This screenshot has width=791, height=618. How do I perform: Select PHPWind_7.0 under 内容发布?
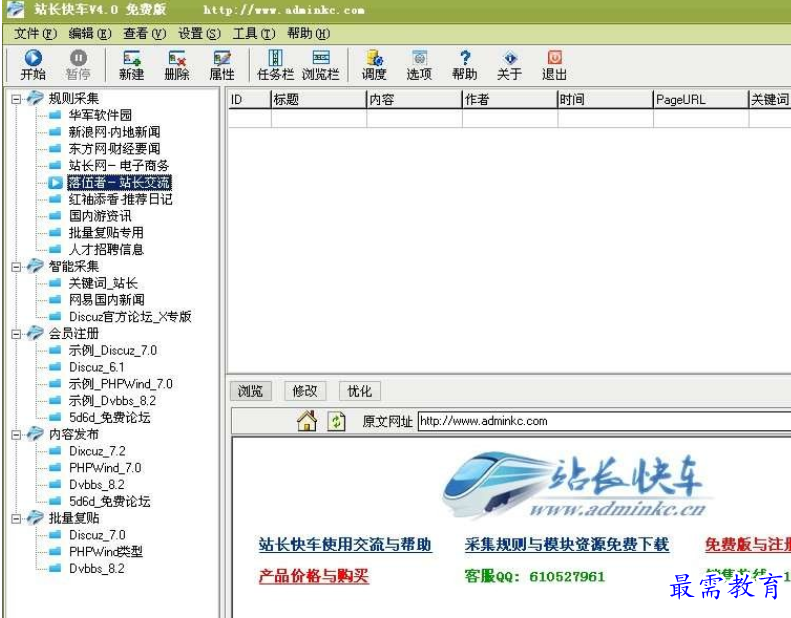click(x=105, y=468)
